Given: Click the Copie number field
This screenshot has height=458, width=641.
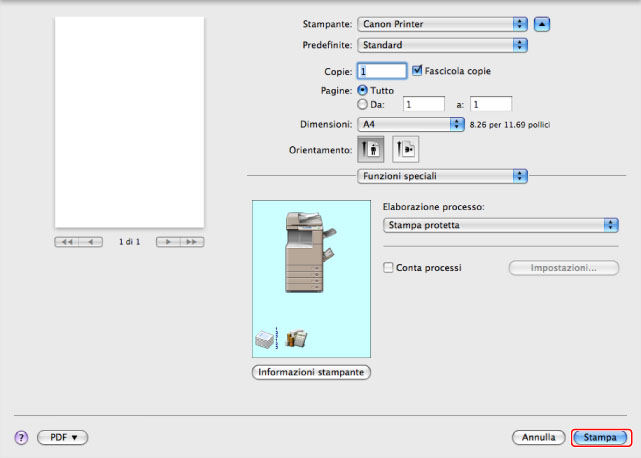Looking at the screenshot, I should pos(381,72).
